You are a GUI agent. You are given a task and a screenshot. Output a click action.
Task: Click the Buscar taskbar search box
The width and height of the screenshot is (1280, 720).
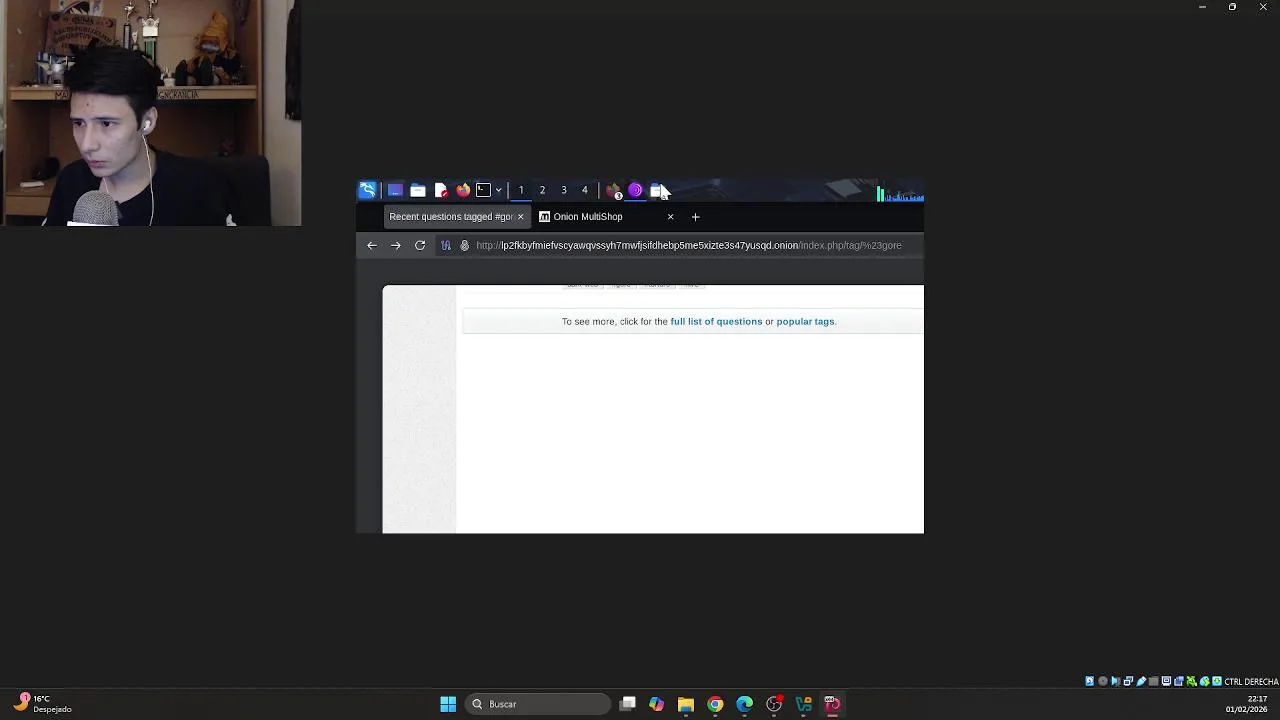click(538, 704)
